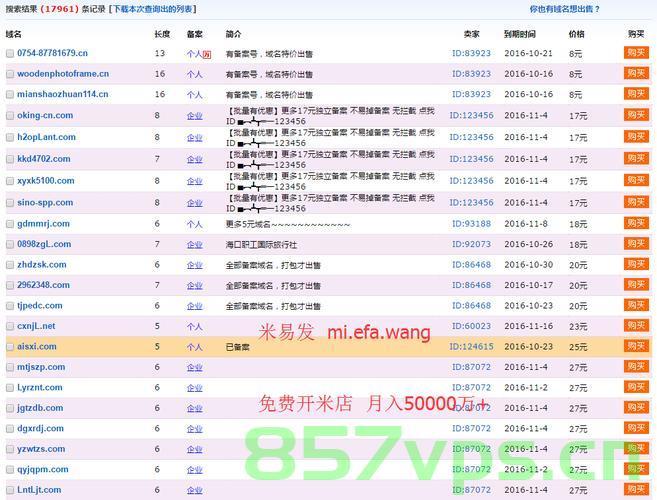Check the box beside zhdzsk.com
This screenshot has height=500, width=657.
[10, 265]
